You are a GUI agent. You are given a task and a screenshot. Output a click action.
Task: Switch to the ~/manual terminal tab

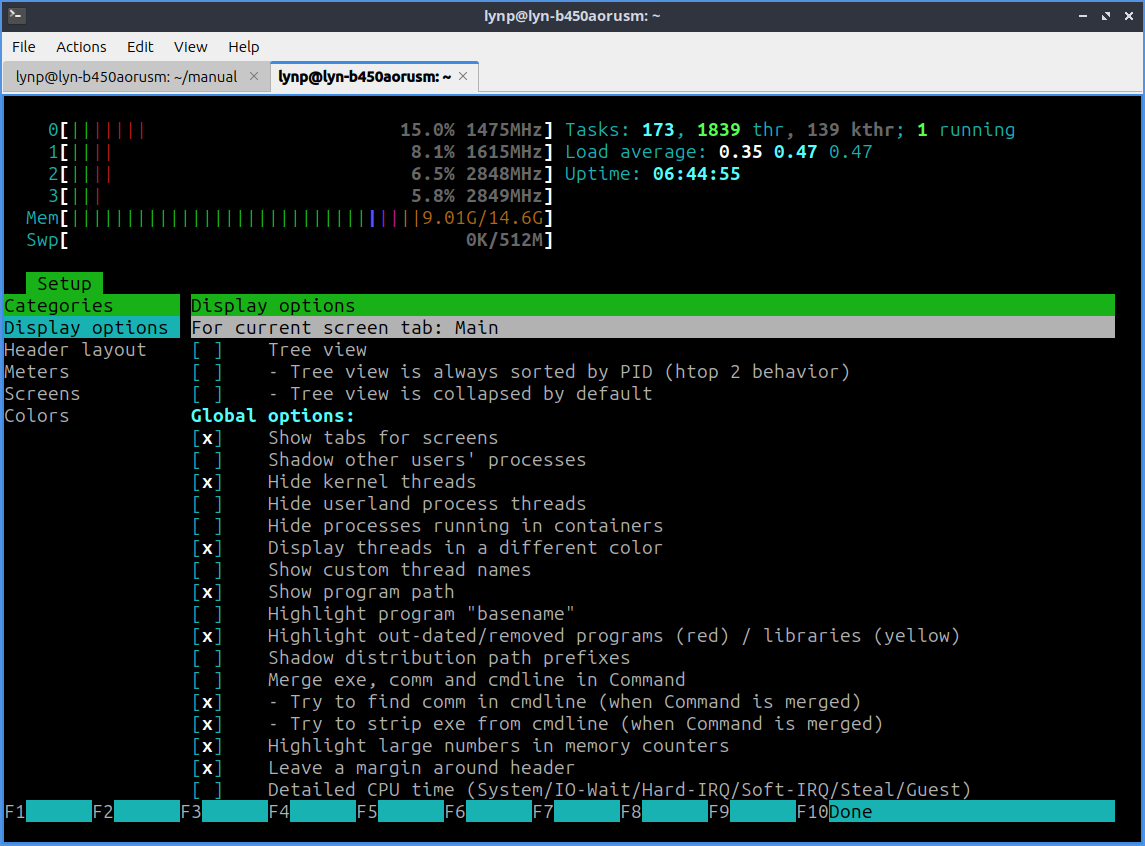point(127,77)
